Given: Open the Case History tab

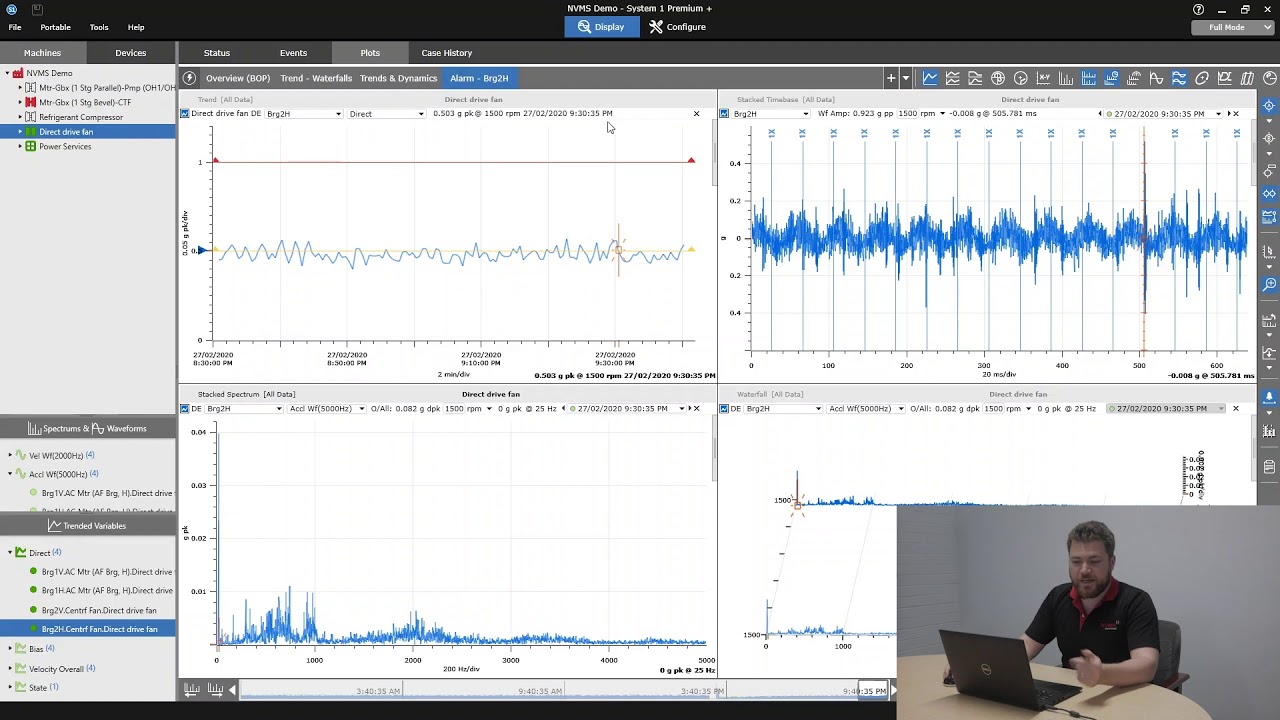Looking at the screenshot, I should (446, 53).
